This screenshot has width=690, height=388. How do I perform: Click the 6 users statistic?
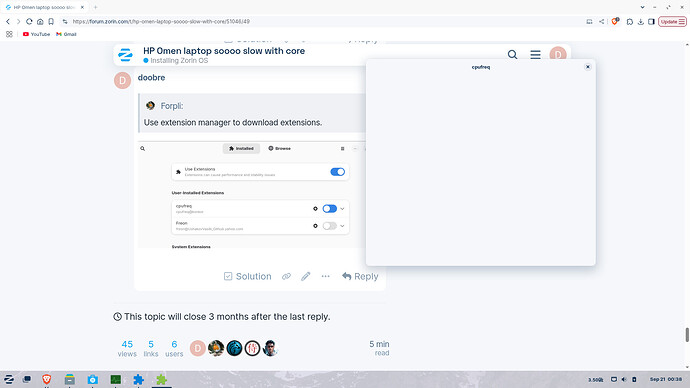tap(174, 348)
